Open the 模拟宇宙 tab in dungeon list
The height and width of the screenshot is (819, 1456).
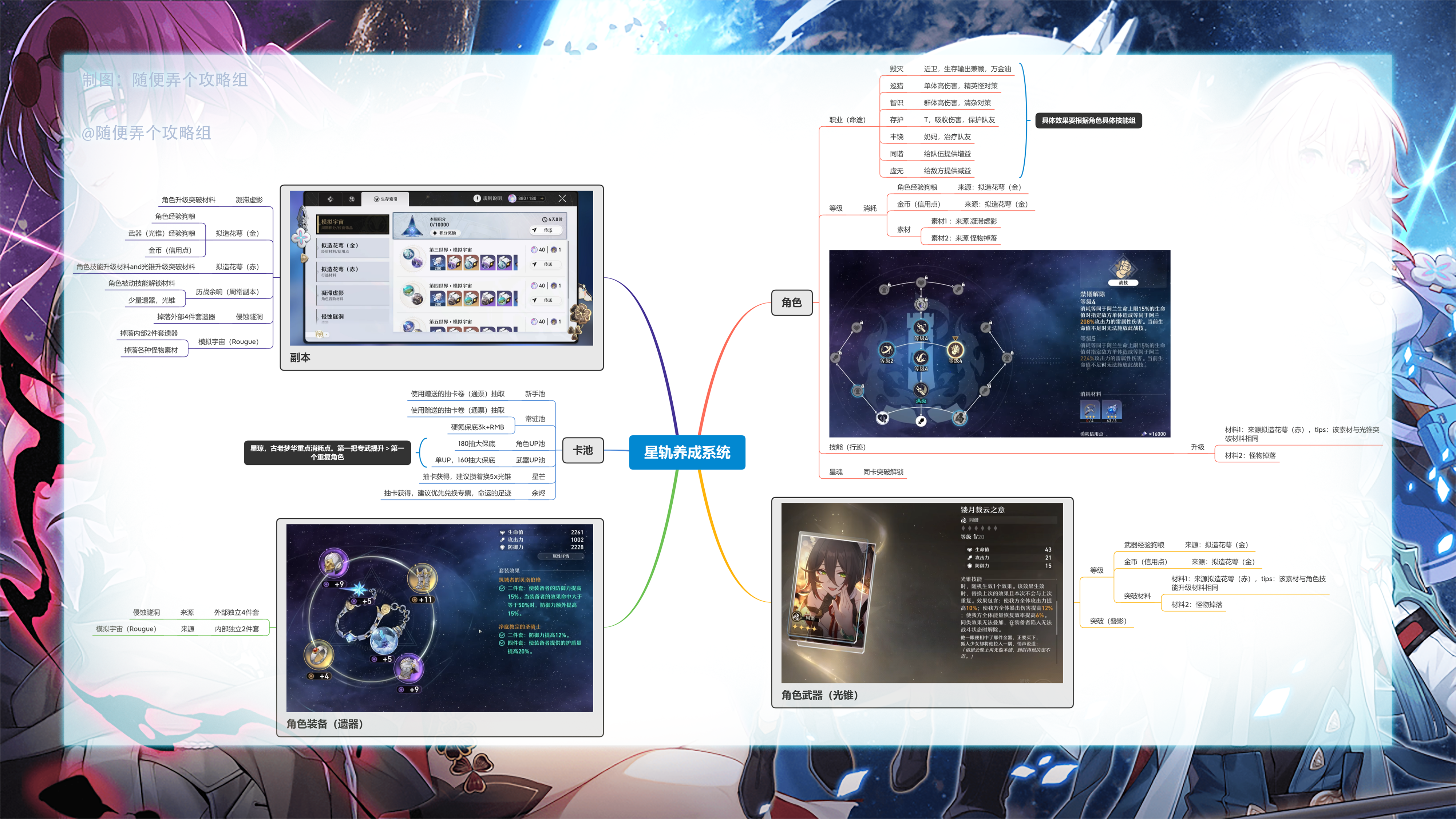click(352, 224)
